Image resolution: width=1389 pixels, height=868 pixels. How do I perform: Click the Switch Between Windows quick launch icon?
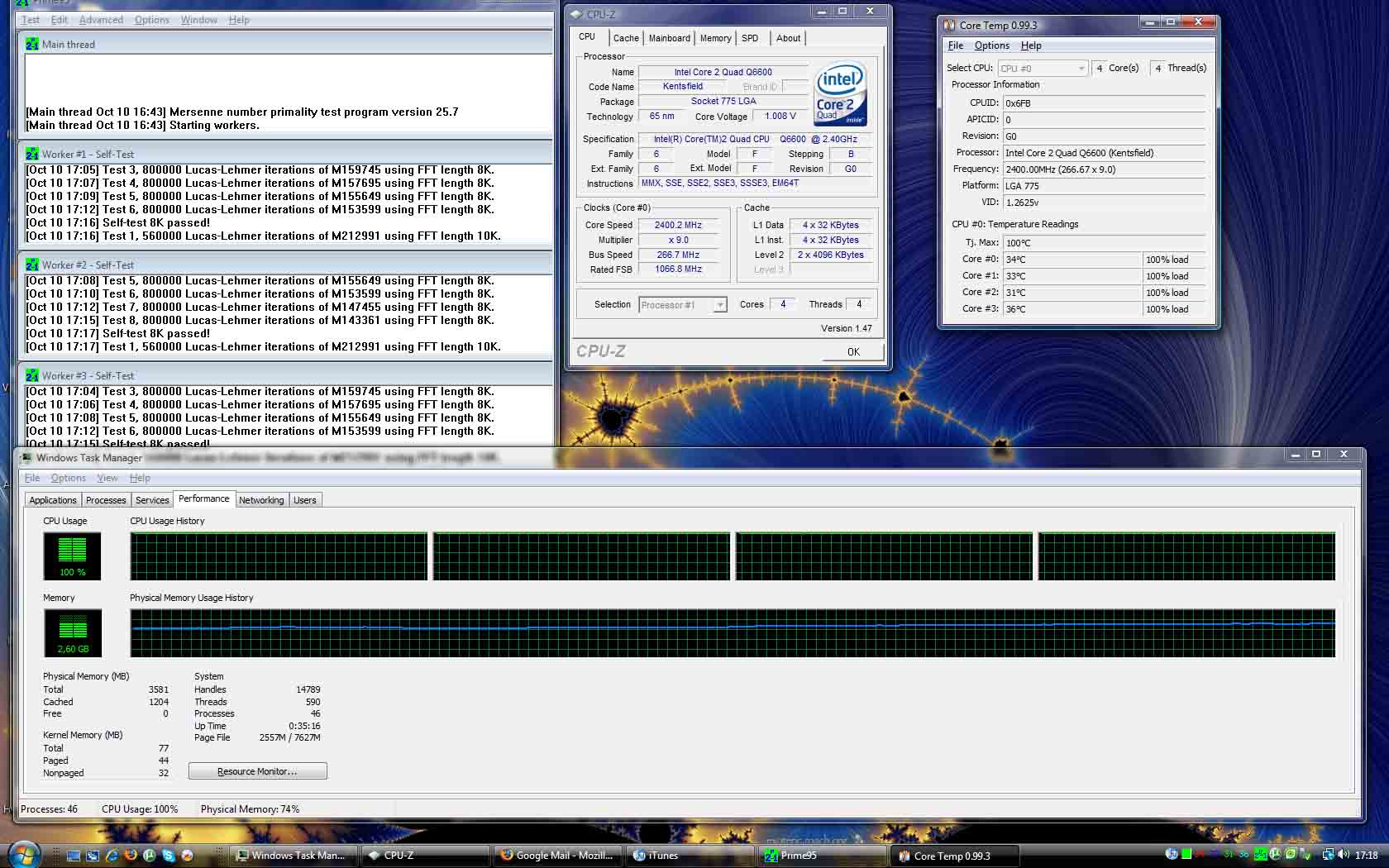[93, 856]
